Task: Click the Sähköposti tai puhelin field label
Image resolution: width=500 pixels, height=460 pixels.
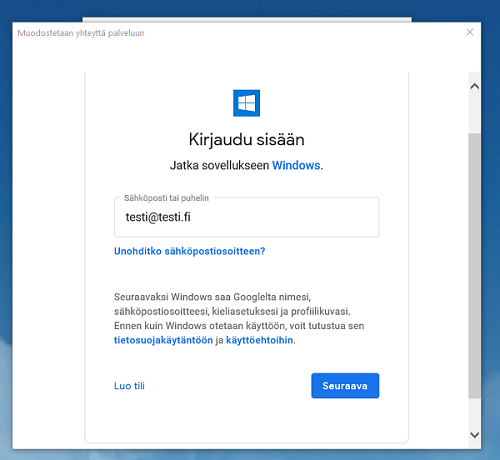Action: [166, 198]
